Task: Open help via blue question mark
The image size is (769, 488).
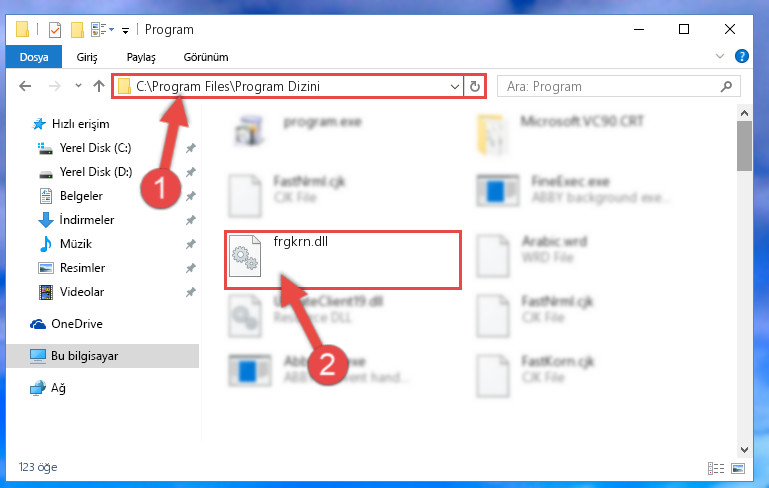Action: point(742,56)
